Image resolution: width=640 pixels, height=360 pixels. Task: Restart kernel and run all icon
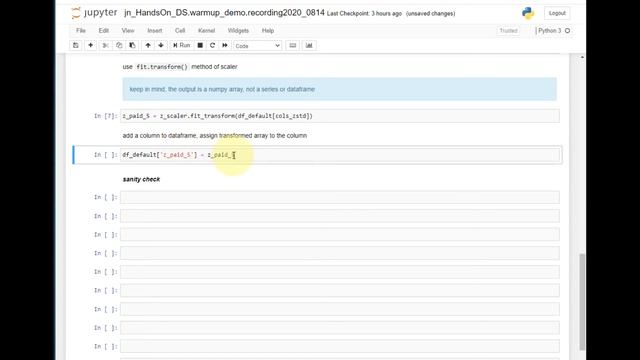(225, 45)
